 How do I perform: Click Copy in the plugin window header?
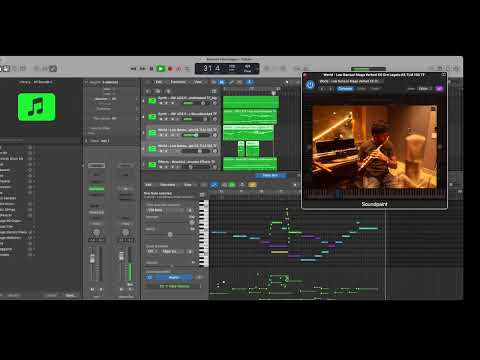click(x=361, y=89)
